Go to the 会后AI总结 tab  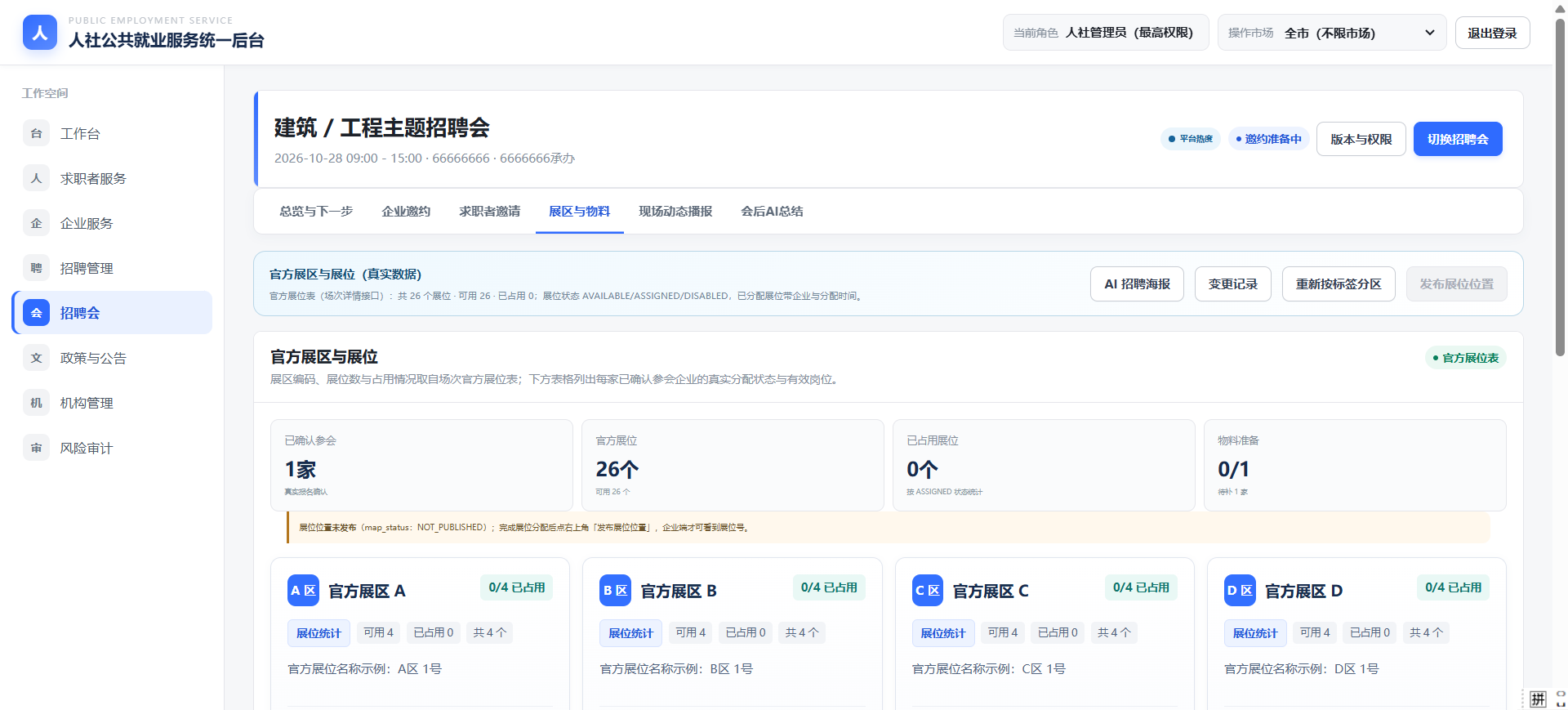tap(772, 212)
